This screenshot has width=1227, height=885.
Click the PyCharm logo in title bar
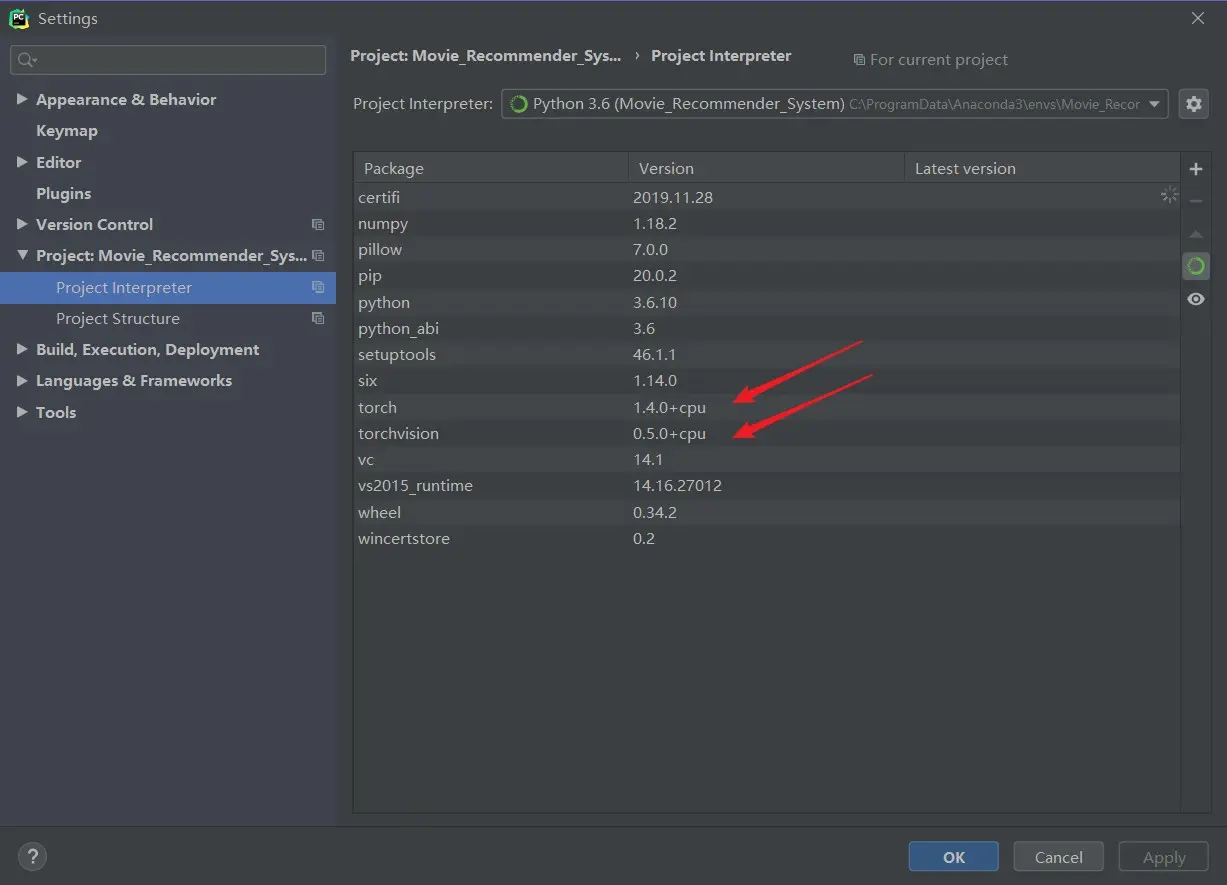(x=19, y=18)
